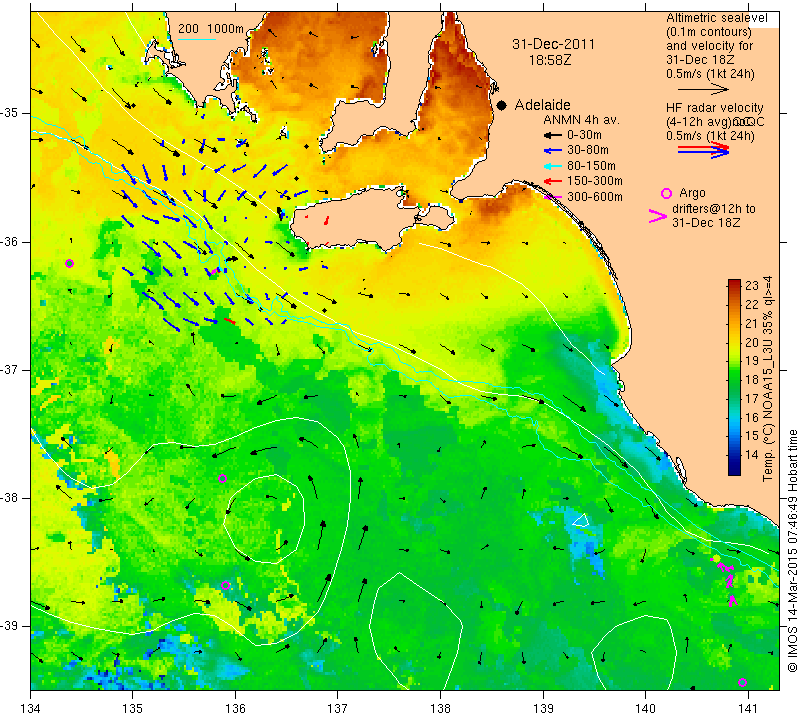Click the dark red top of temperature colorbar

(x=734, y=283)
